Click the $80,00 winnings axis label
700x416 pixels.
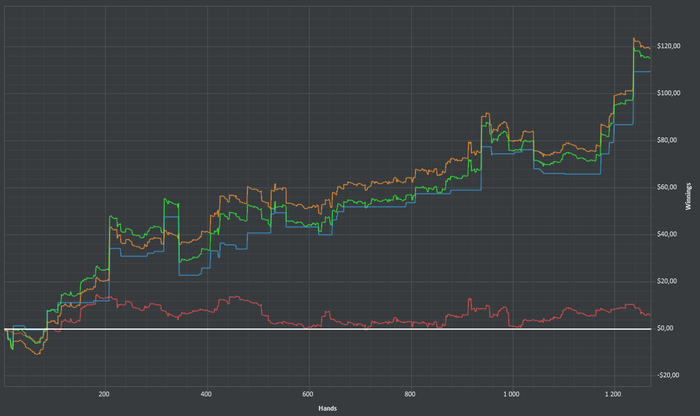(x=667, y=140)
